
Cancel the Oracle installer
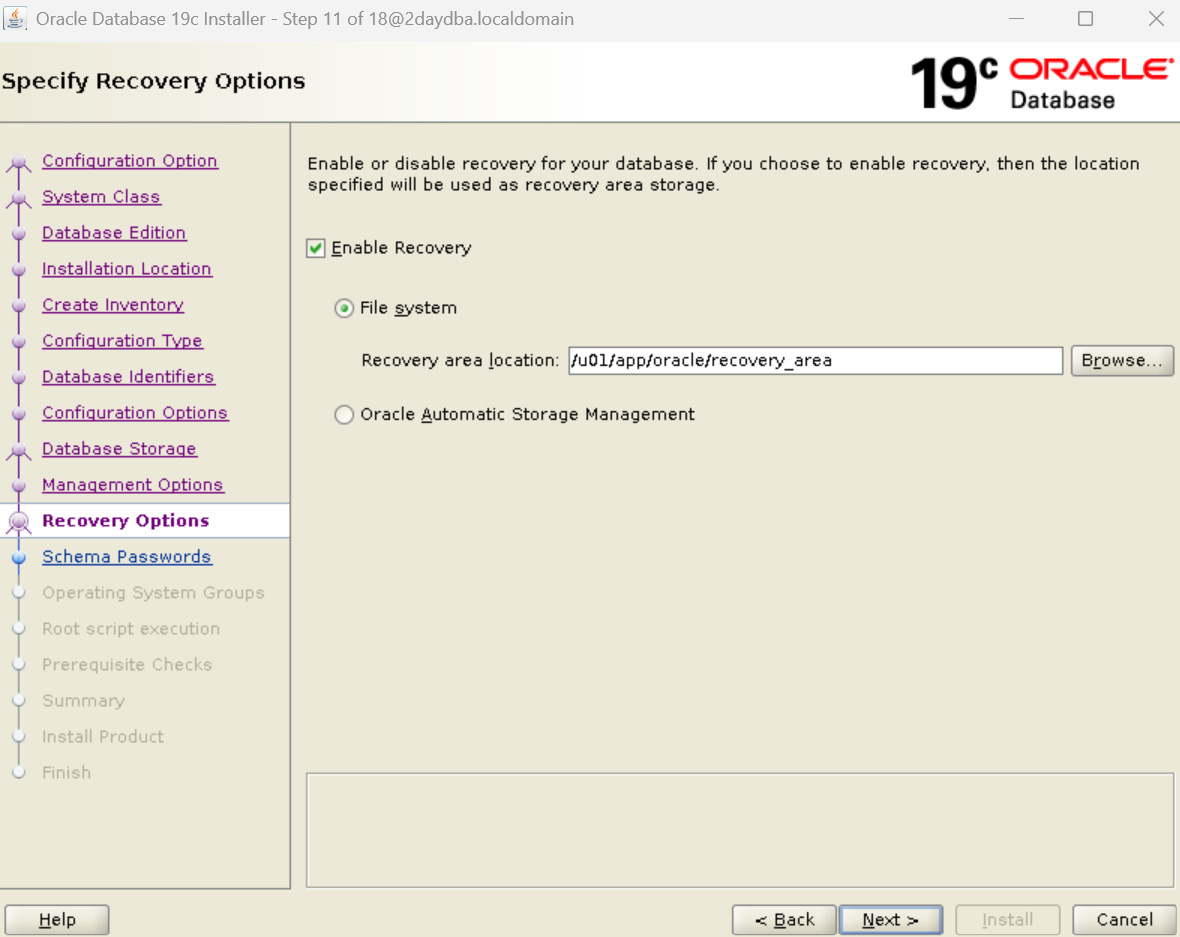tap(1124, 920)
